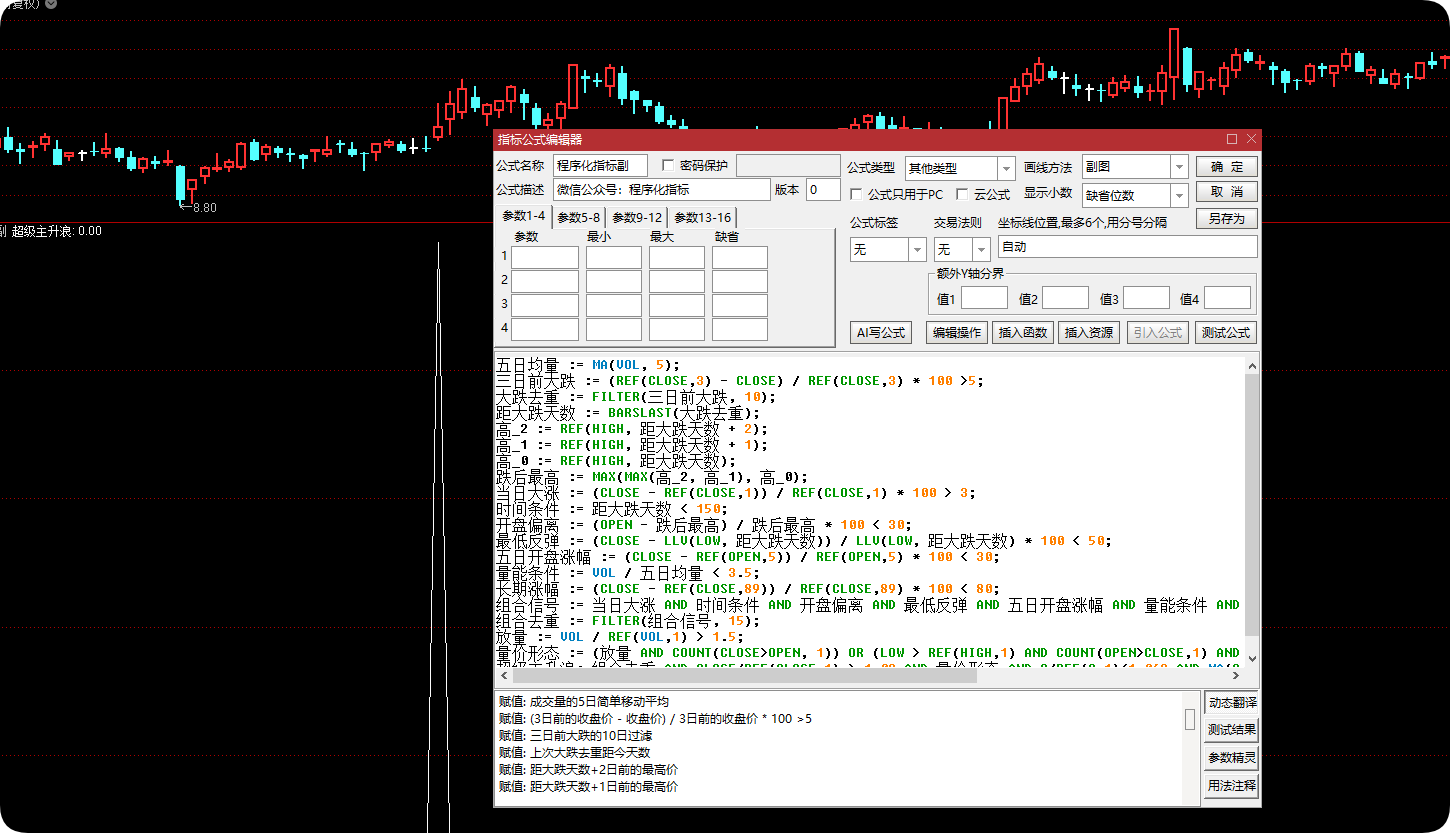Image resolution: width=1450 pixels, height=833 pixels.
Task: Open the round dropdown icon beside 复权
Action: [51, 4]
